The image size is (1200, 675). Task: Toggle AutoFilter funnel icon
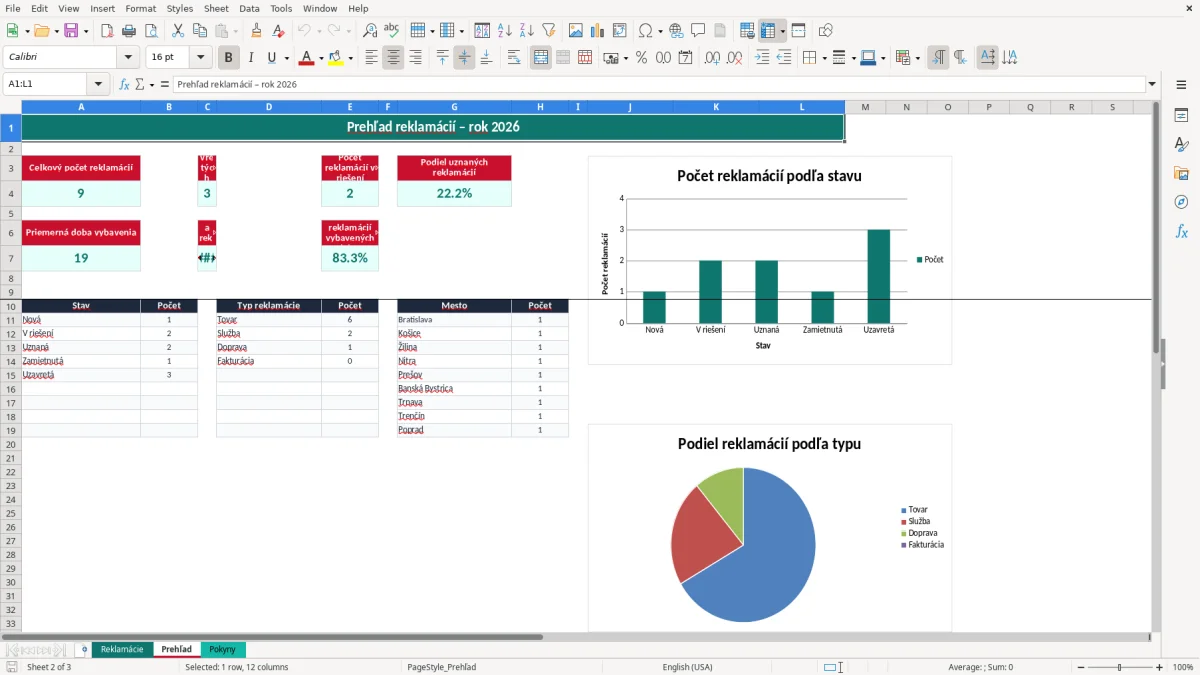548,31
